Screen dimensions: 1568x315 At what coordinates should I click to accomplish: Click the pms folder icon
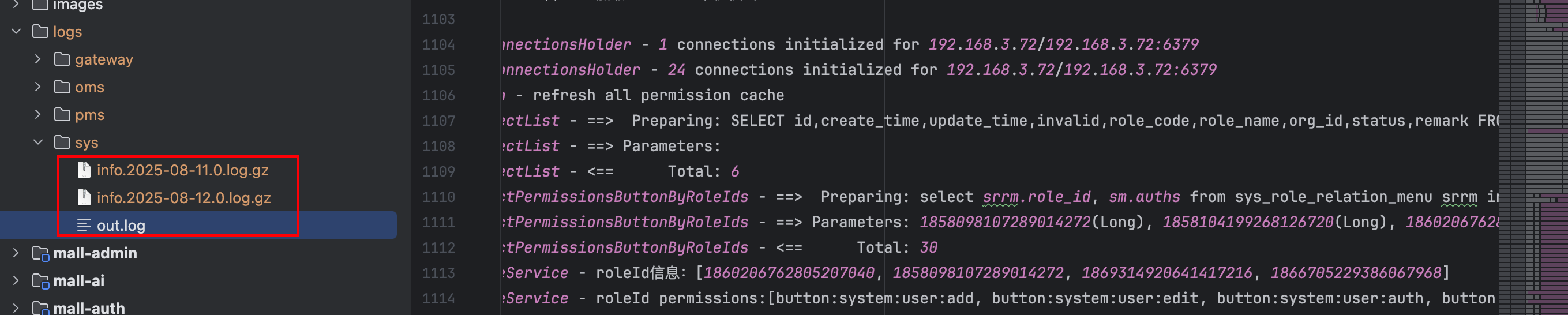[x=62, y=115]
